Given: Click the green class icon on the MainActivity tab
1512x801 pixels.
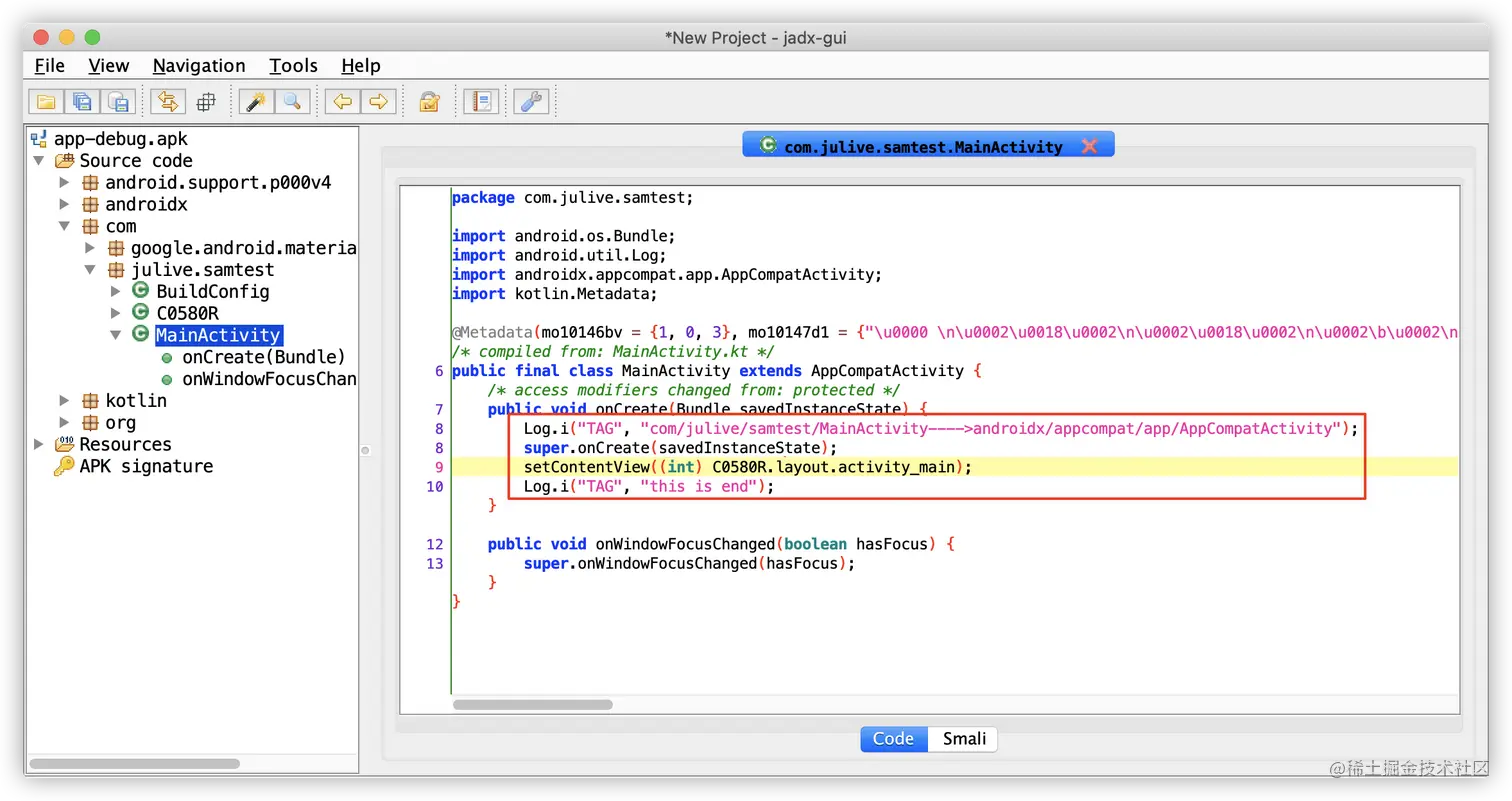Looking at the screenshot, I should point(767,145).
